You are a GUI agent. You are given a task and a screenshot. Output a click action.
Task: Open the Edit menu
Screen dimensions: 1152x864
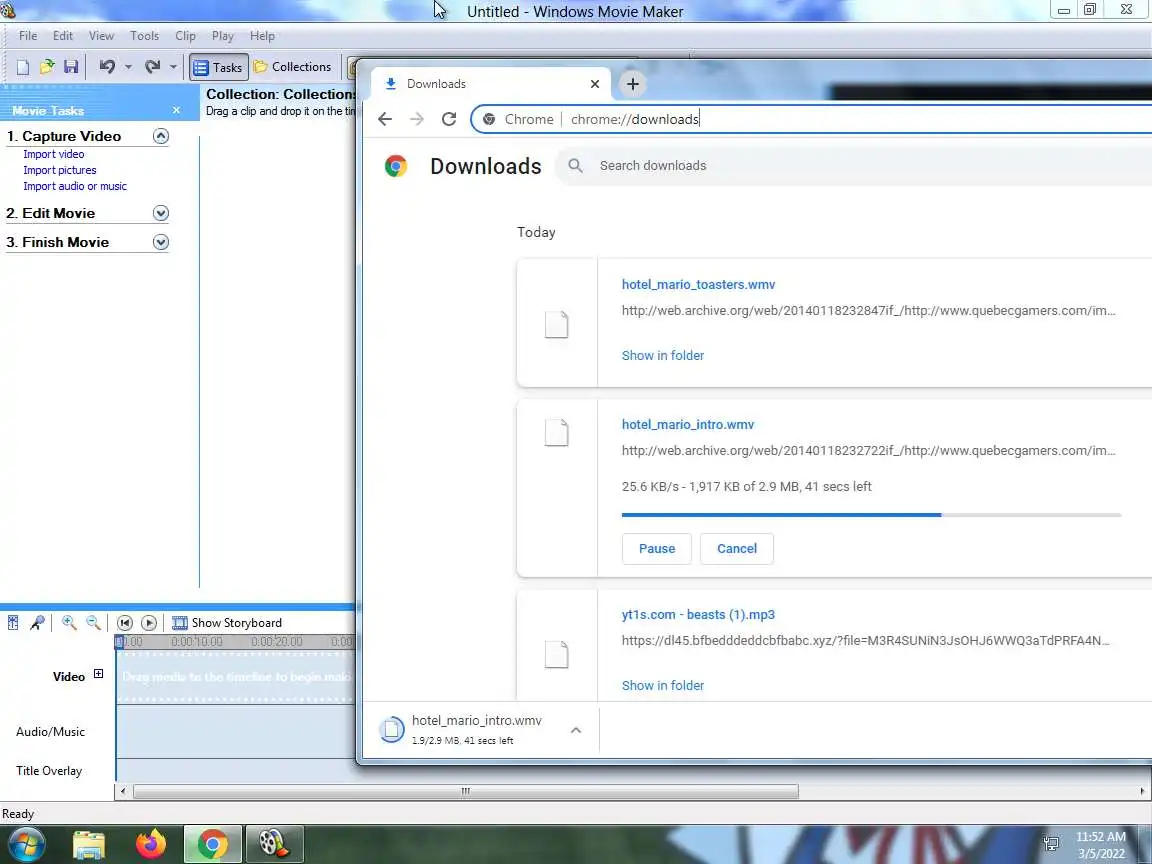tap(62, 36)
